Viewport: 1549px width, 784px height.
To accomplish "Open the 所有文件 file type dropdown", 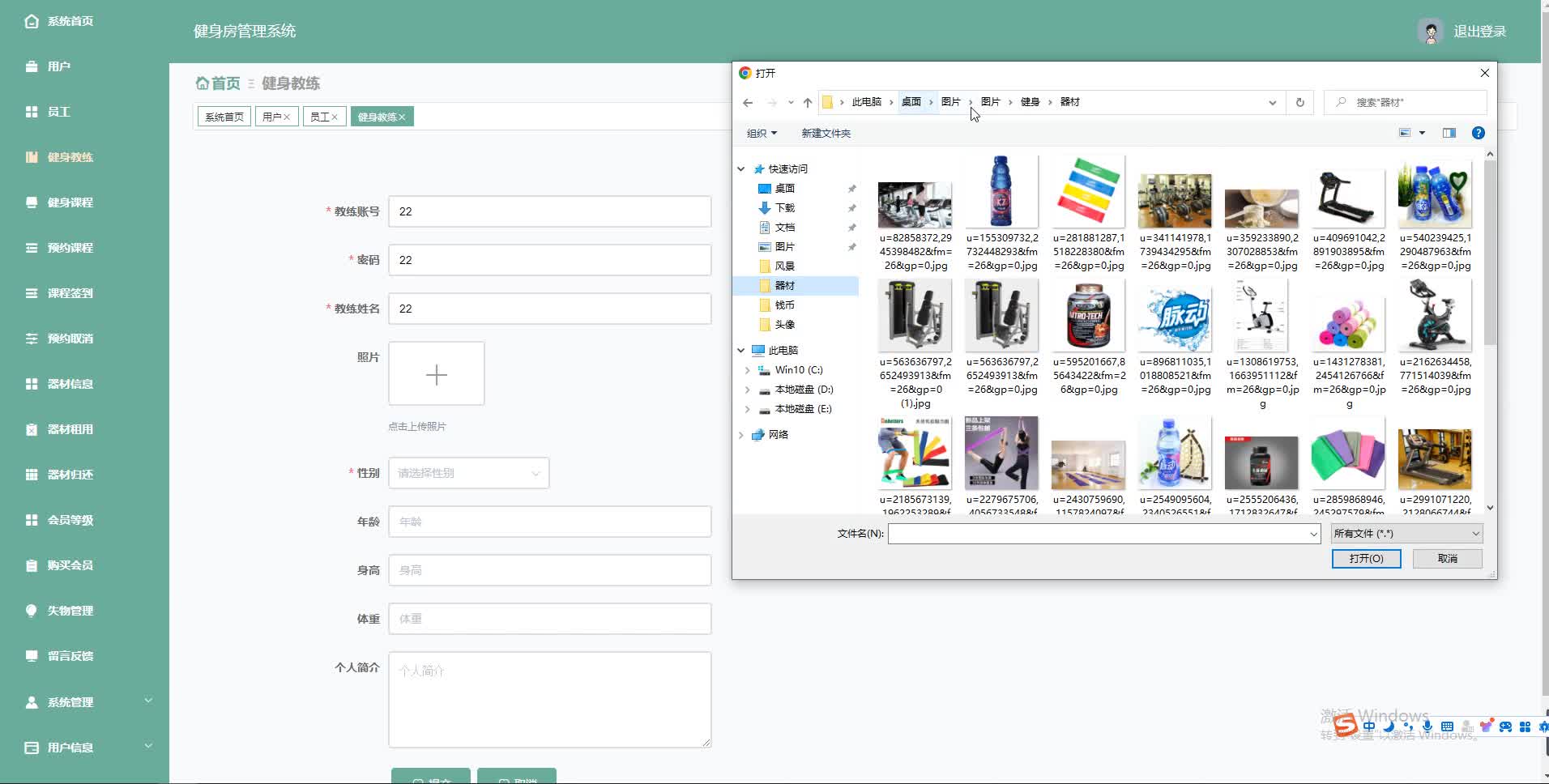I will click(1407, 534).
